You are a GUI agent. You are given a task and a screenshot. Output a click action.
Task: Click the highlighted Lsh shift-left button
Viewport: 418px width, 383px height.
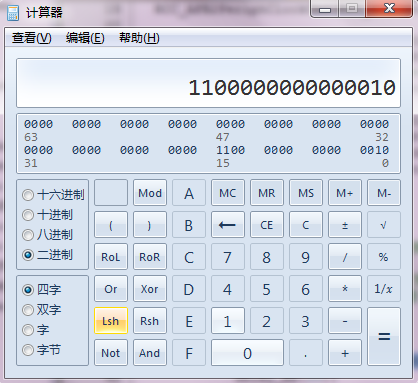pos(111,321)
